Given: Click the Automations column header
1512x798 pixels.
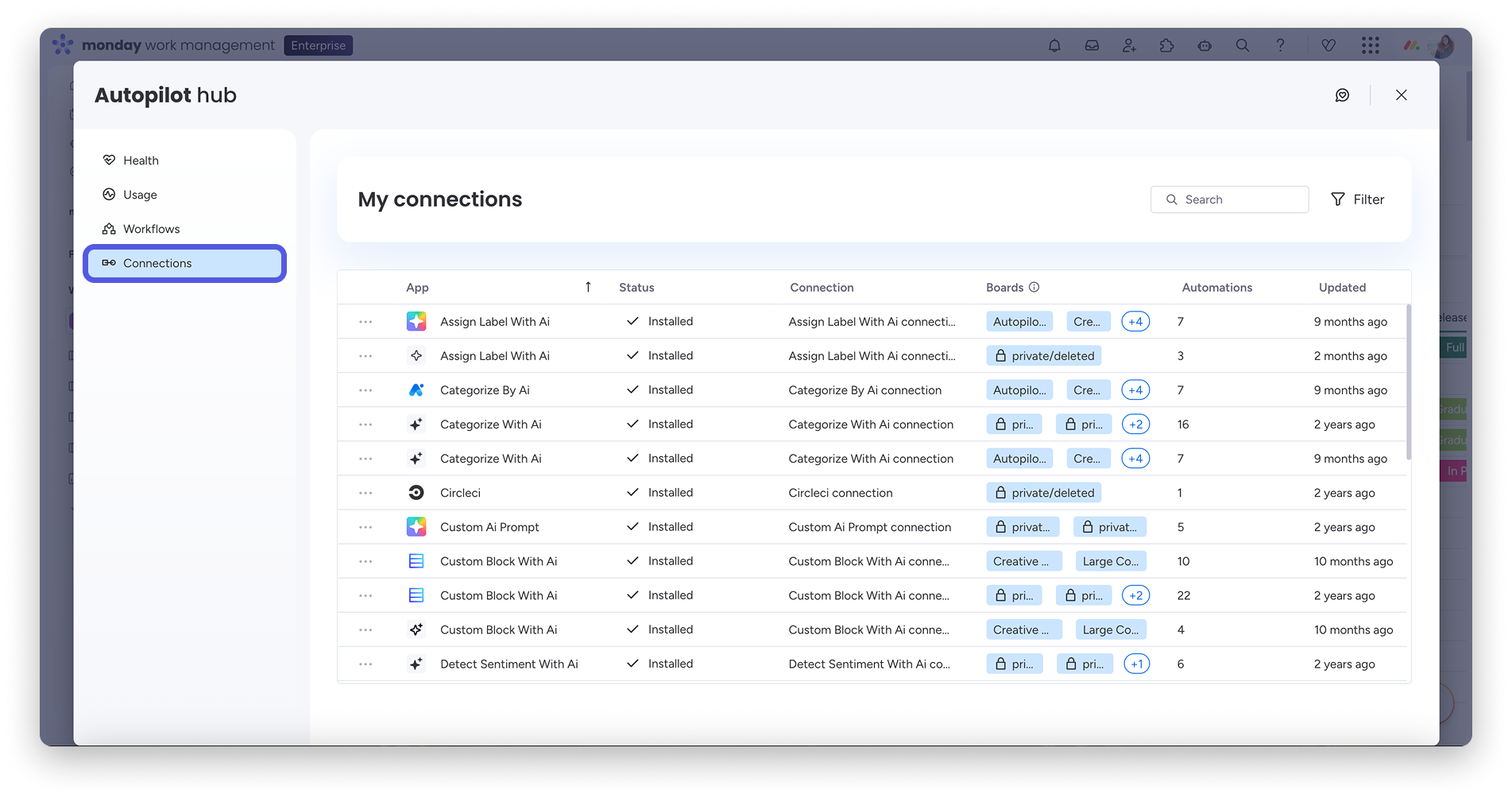Looking at the screenshot, I should [x=1216, y=288].
